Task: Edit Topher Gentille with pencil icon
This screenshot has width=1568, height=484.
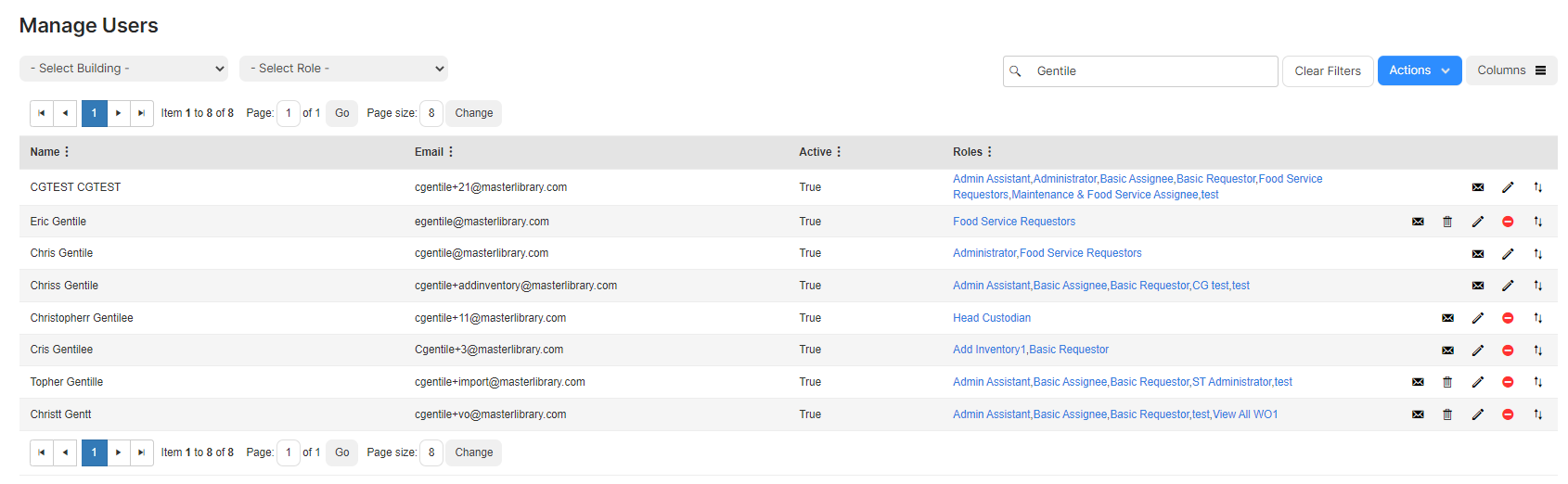Action: coord(1478,382)
